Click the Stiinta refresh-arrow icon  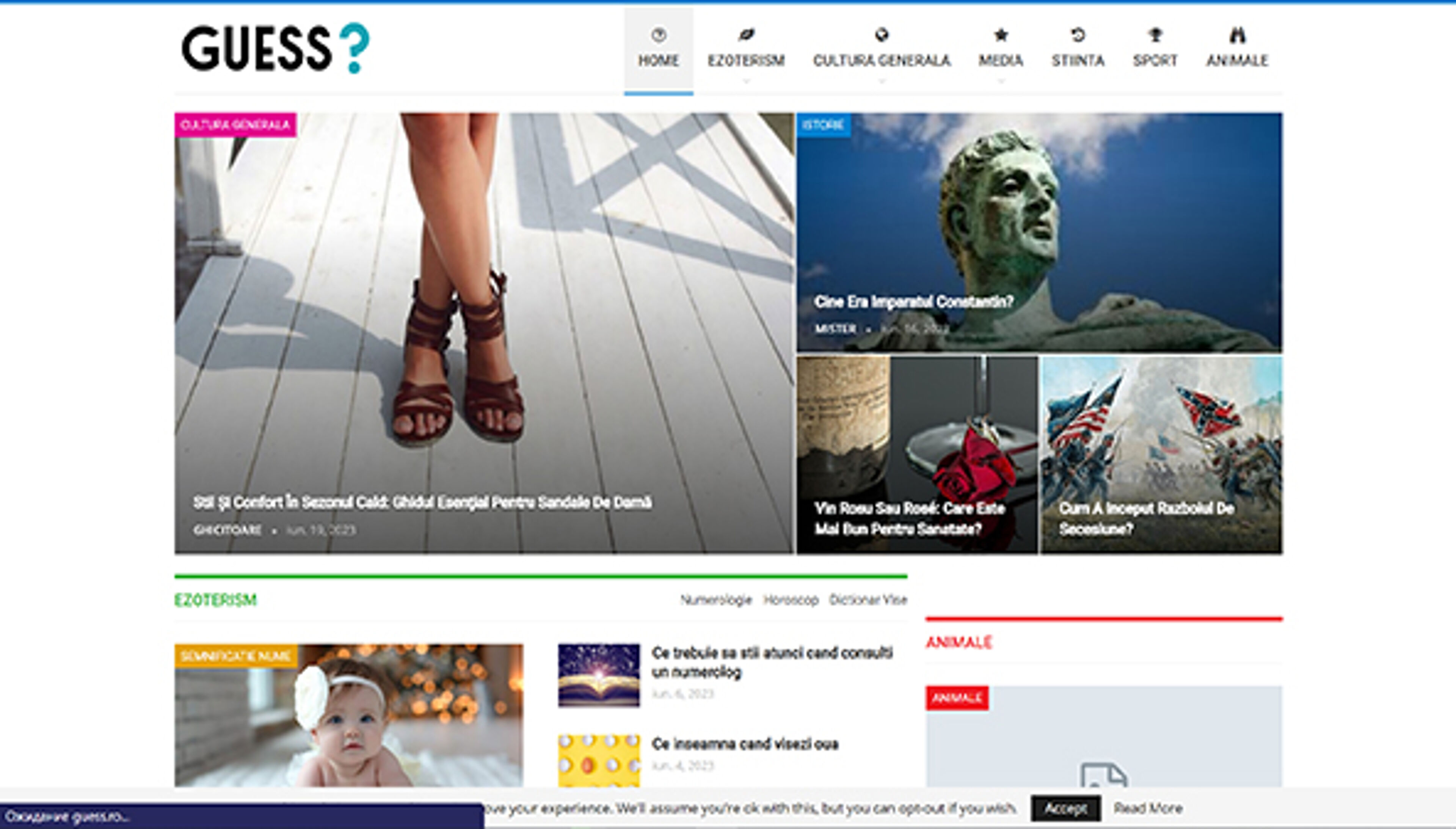pos(1078,35)
